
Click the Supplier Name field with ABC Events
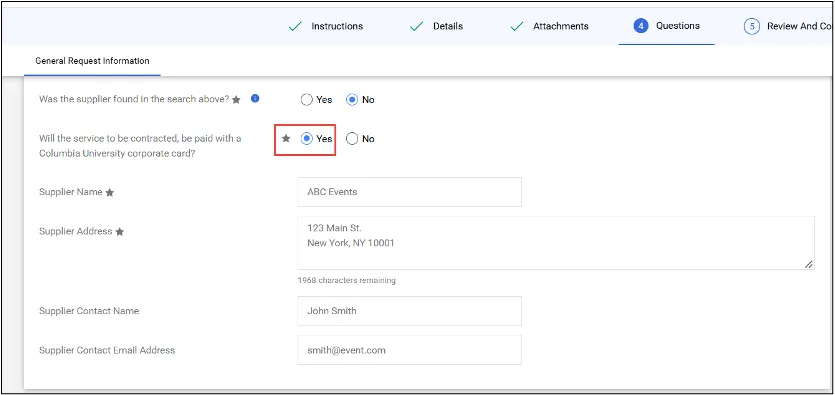tap(410, 192)
